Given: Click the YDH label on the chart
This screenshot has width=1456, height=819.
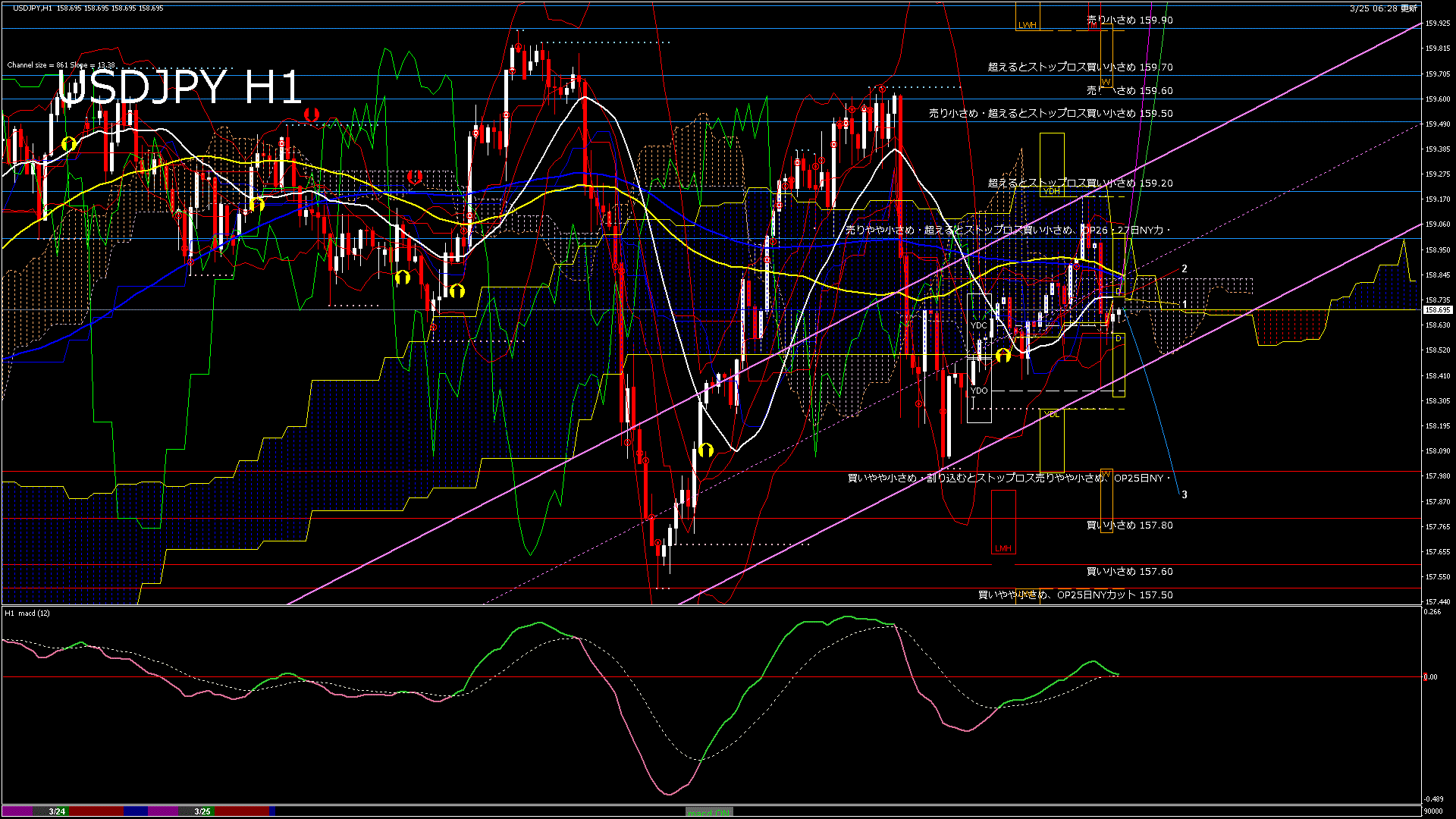Looking at the screenshot, I should pos(1051,192).
